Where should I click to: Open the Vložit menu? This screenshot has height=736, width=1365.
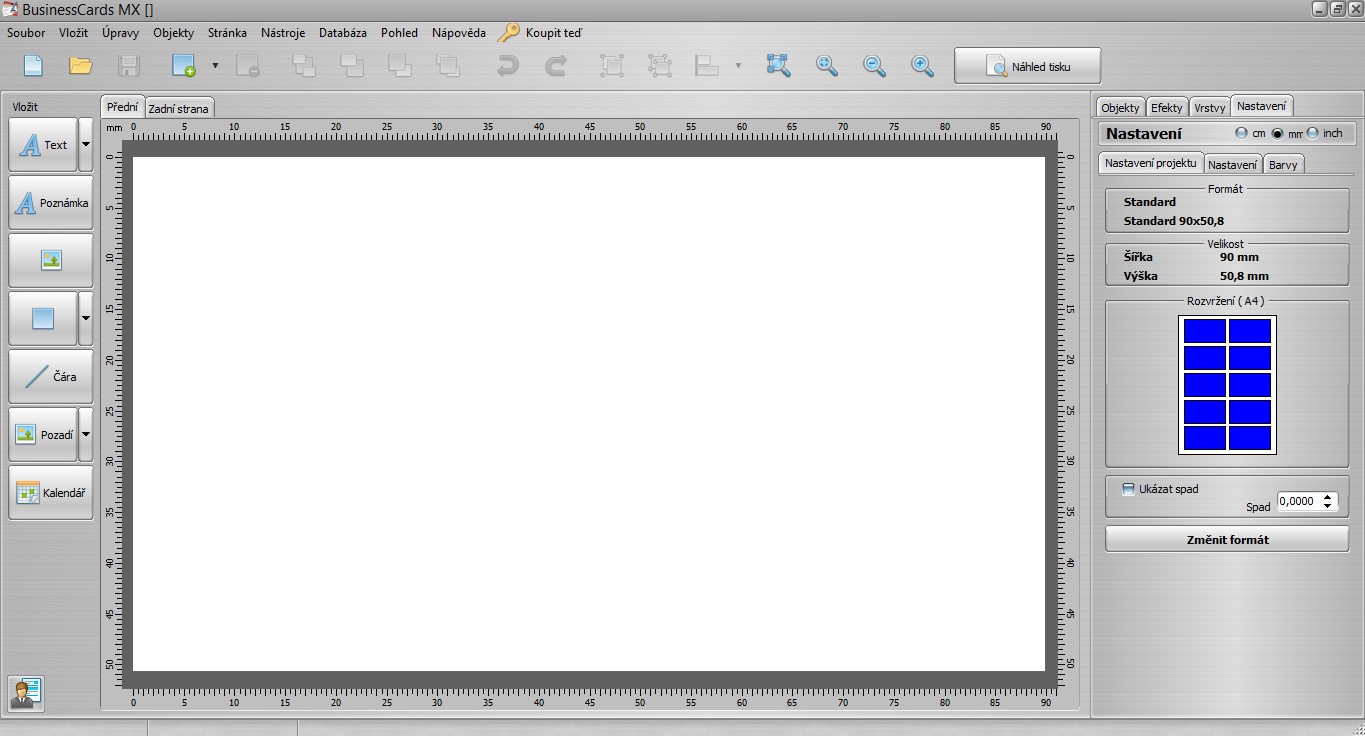(x=73, y=33)
